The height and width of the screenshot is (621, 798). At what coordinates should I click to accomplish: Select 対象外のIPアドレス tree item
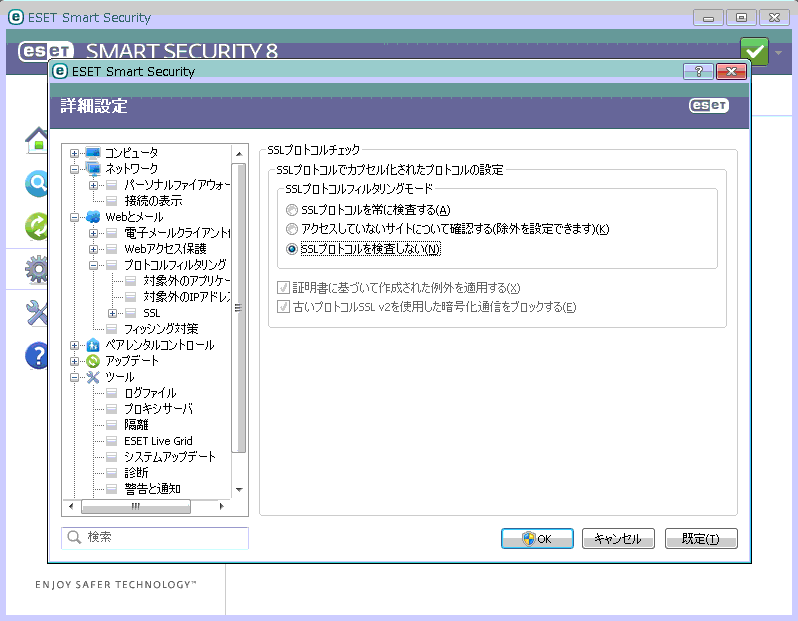point(186,296)
